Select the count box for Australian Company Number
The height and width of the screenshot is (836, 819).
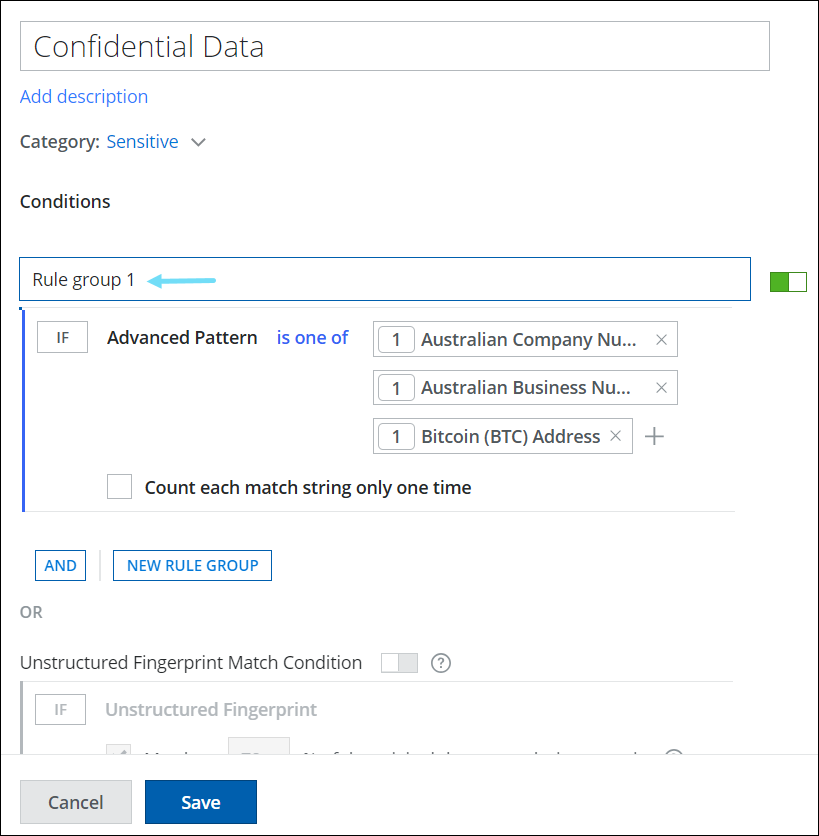396,340
